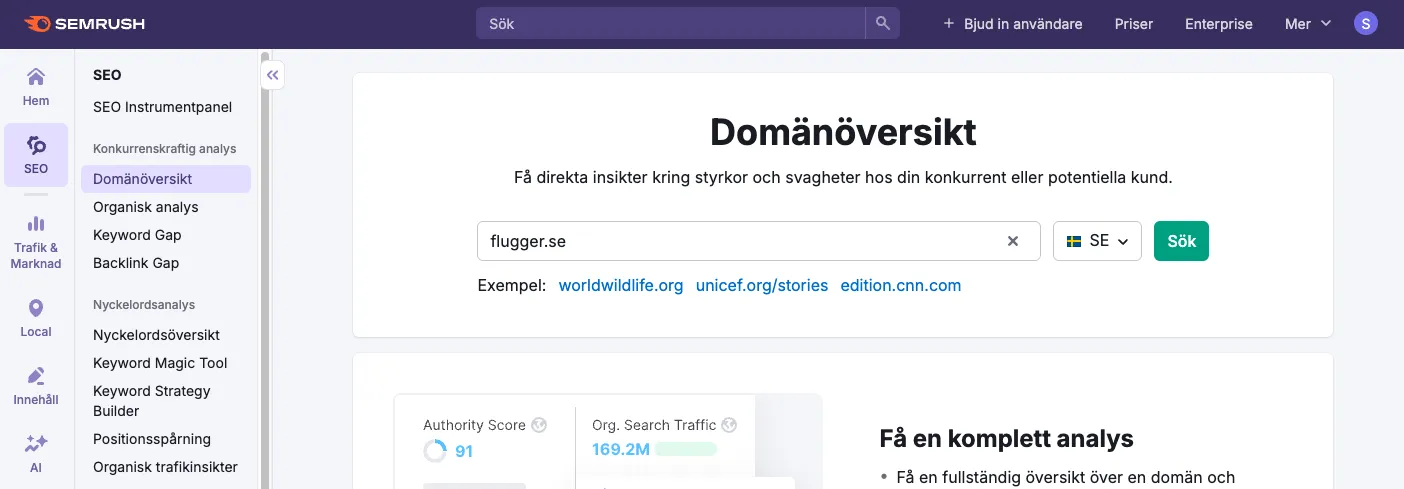Open Keyword Magic Tool
Screen dimensions: 1404x489
160,363
